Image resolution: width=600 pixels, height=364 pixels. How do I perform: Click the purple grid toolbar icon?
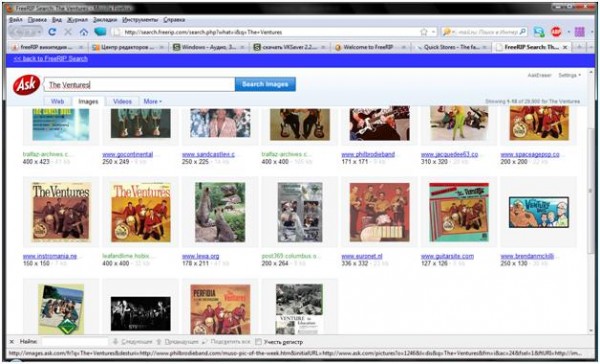[x=579, y=32]
